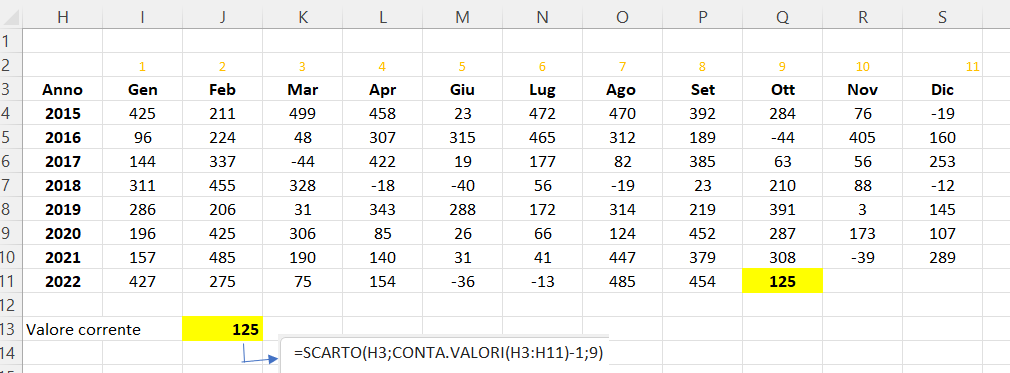Select column header H

tap(62, 18)
